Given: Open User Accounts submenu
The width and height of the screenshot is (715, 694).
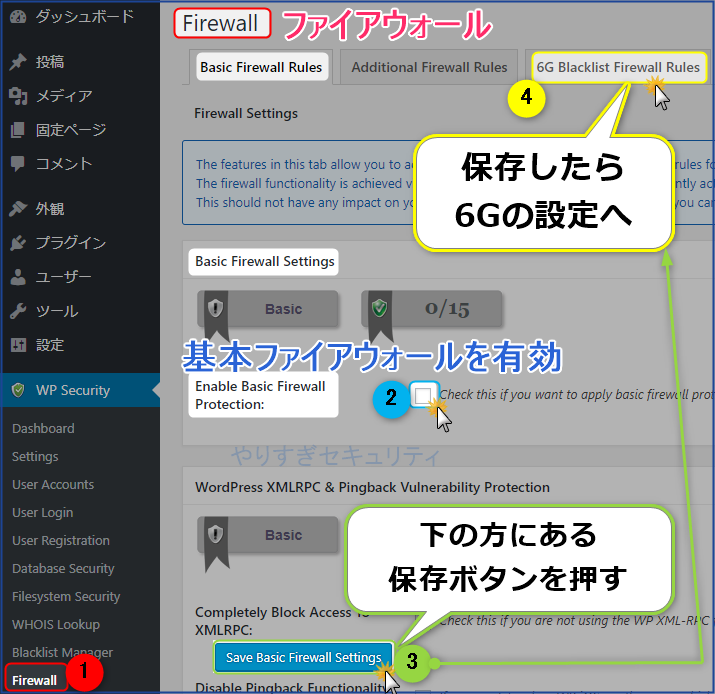Looking at the screenshot, I should click(53, 484).
